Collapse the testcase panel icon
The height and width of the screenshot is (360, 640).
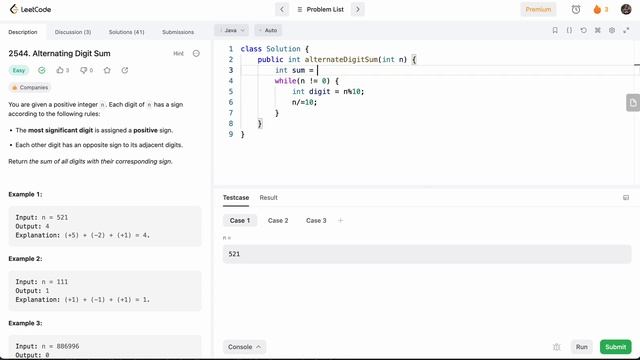626,198
